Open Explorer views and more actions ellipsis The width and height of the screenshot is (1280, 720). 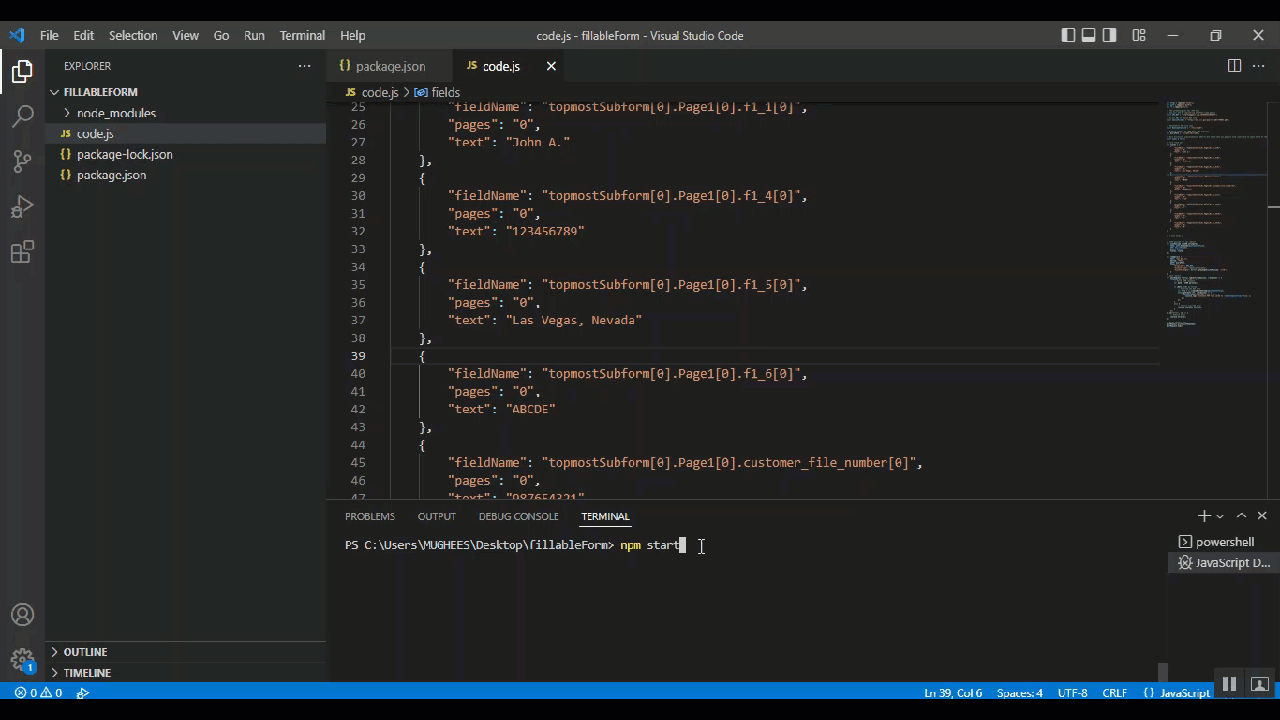pos(304,66)
